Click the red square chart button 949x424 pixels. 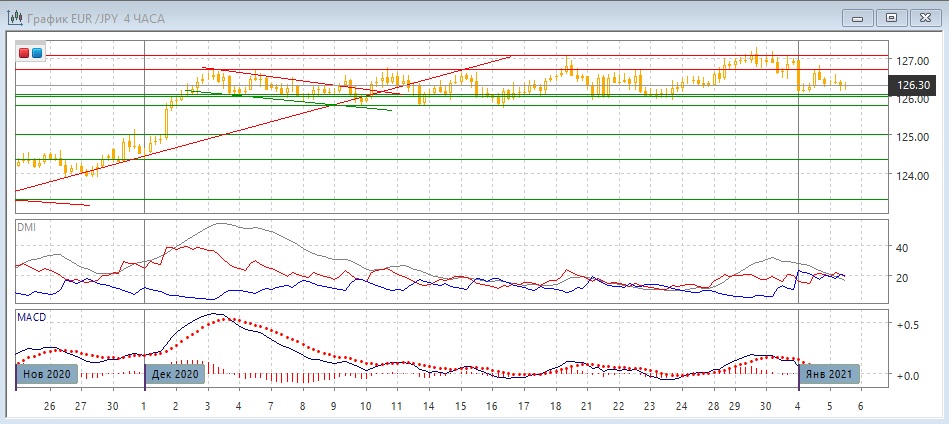(25, 53)
